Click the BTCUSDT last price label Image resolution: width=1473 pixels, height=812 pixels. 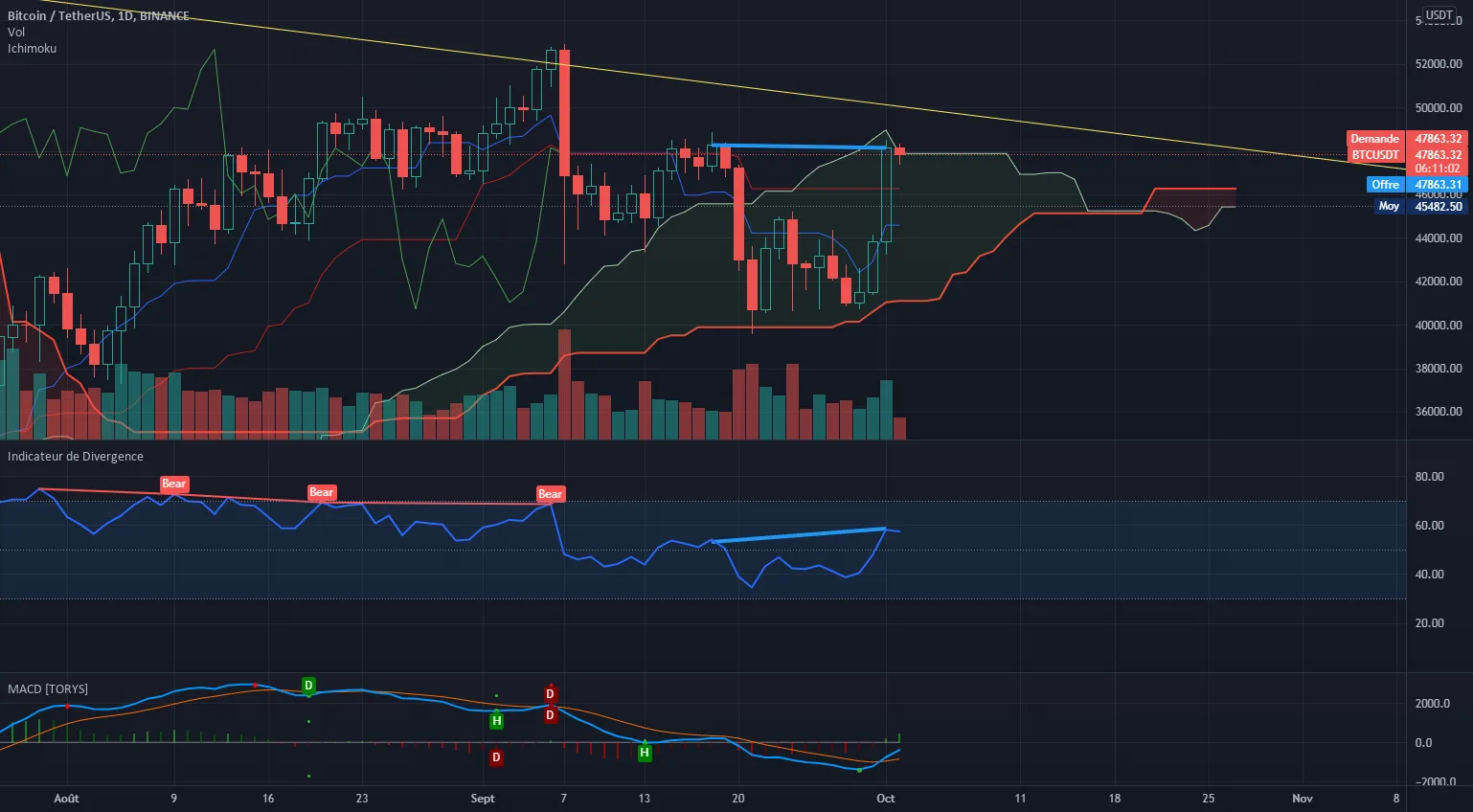point(1406,154)
